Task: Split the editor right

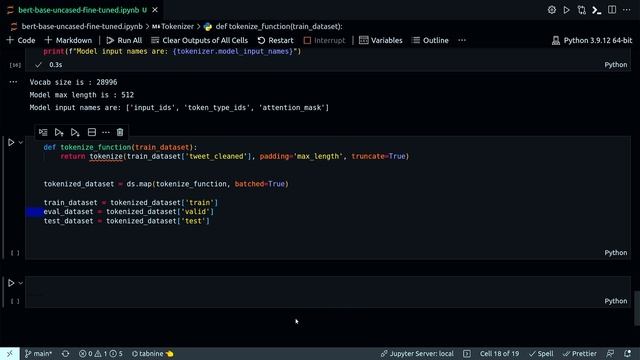Action: [612, 10]
